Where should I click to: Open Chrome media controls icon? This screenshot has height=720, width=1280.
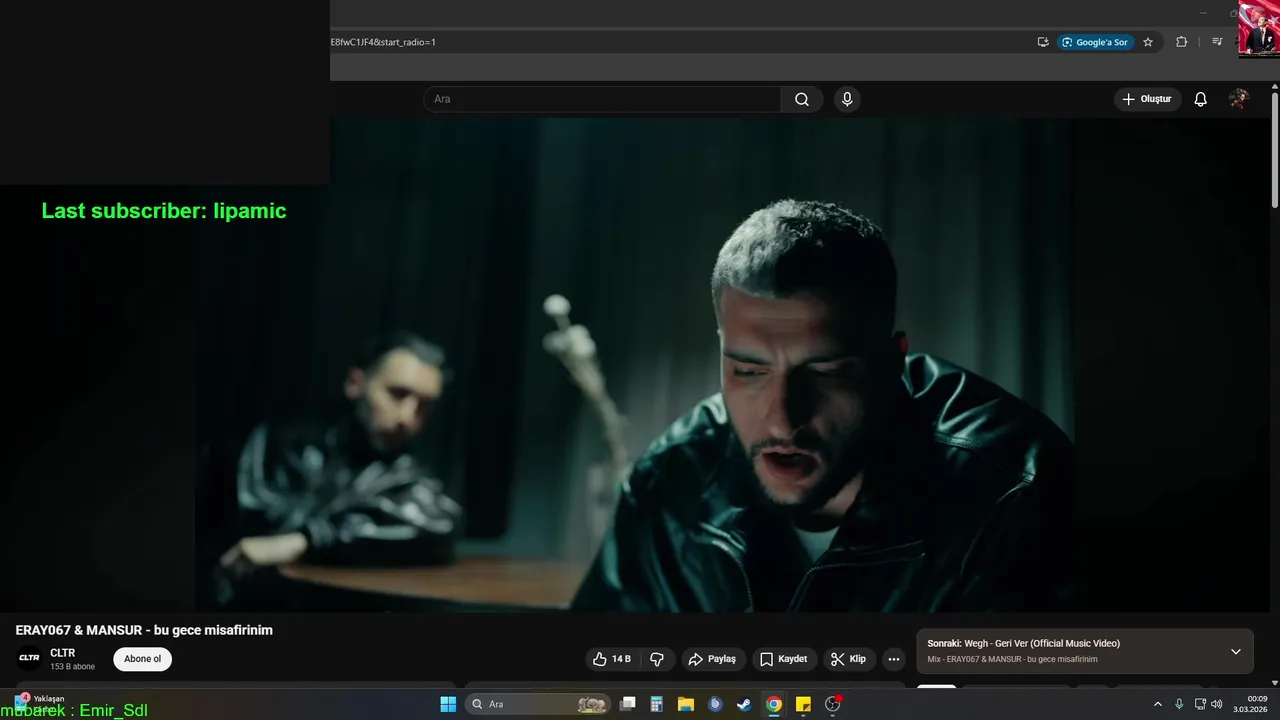tap(1217, 42)
